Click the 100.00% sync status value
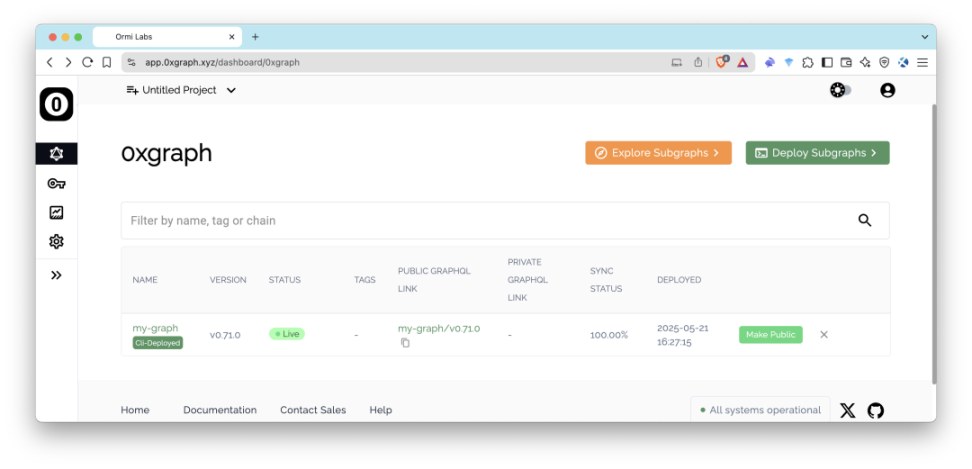The image size is (972, 469). coord(609,335)
